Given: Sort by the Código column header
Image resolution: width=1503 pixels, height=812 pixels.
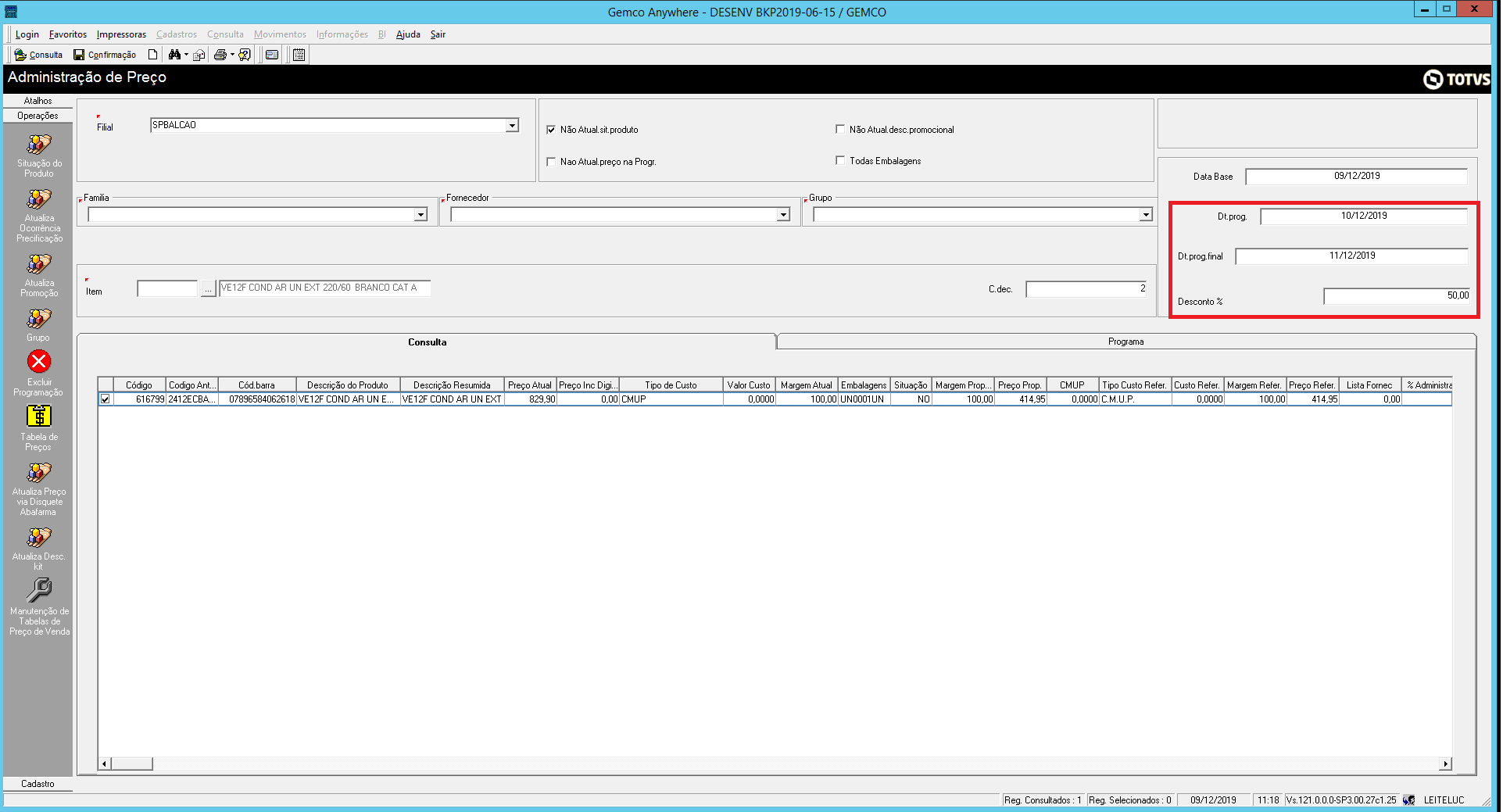Looking at the screenshot, I should [x=139, y=385].
